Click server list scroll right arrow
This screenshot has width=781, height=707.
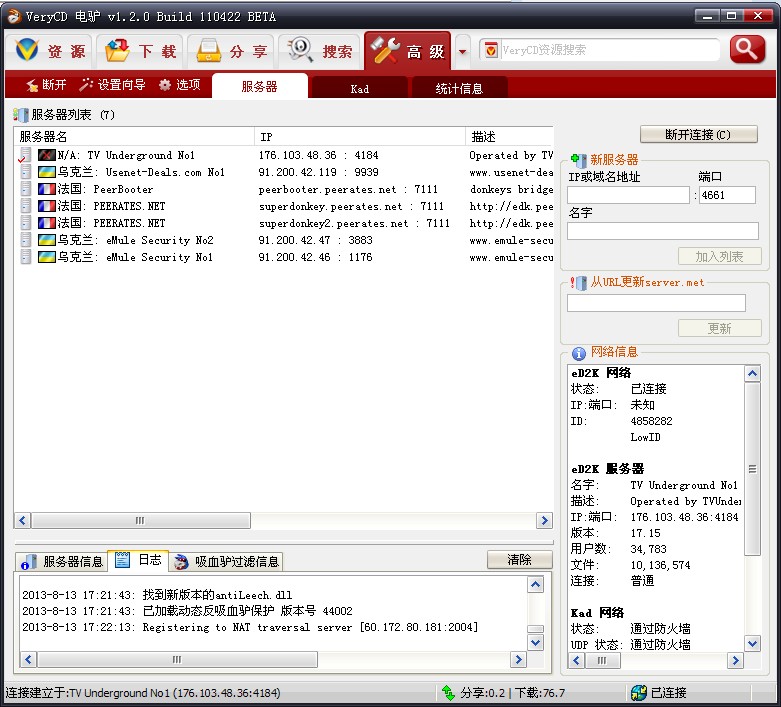coord(544,521)
